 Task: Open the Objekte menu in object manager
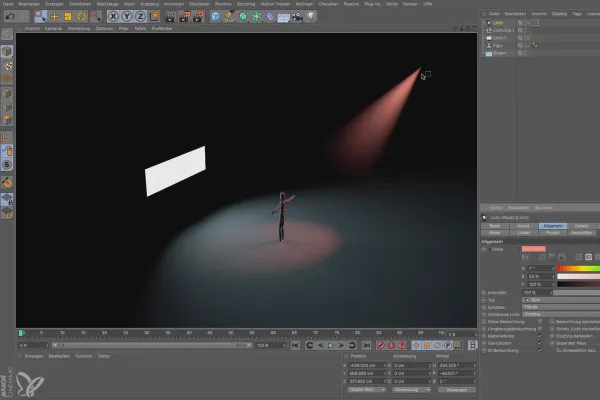559,14
